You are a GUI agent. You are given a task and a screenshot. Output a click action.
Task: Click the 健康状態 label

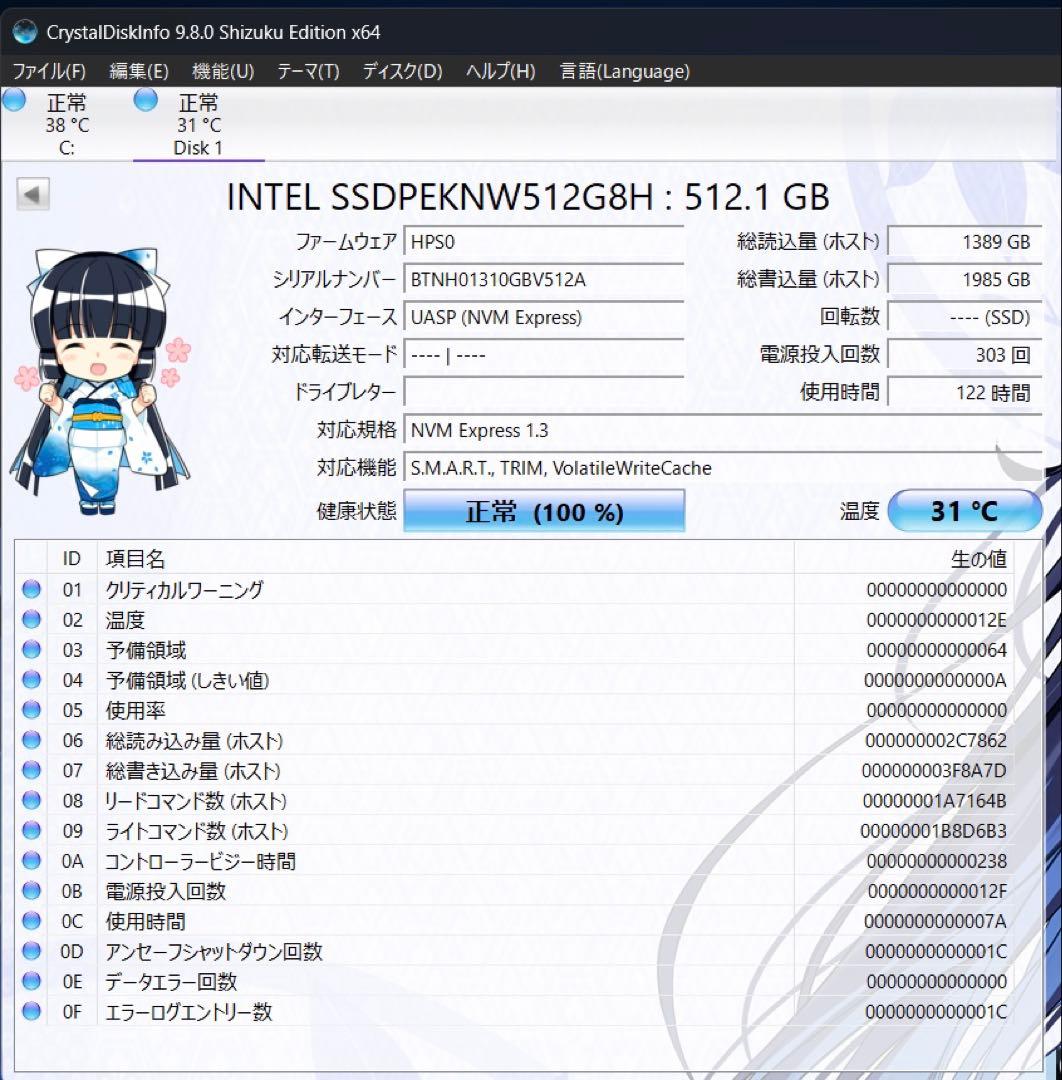[x=356, y=511]
